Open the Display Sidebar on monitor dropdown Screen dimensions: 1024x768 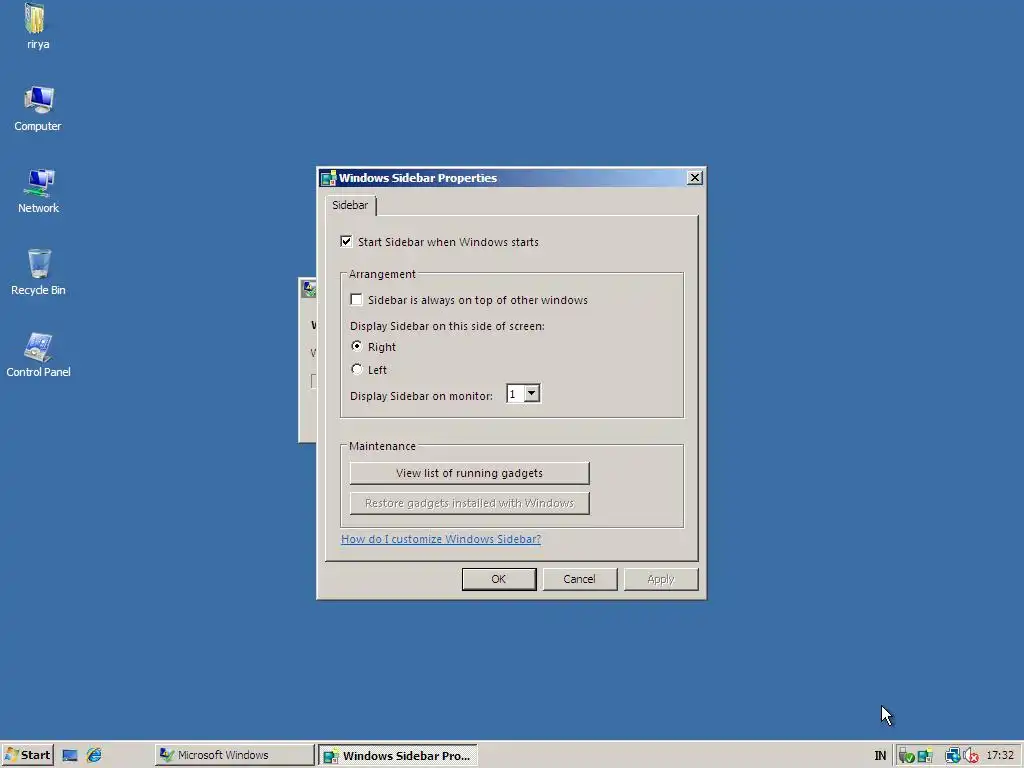[532, 394]
